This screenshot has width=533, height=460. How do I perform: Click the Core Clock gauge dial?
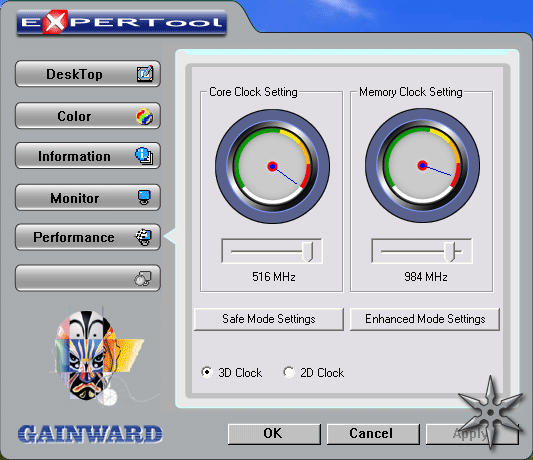coord(272,166)
